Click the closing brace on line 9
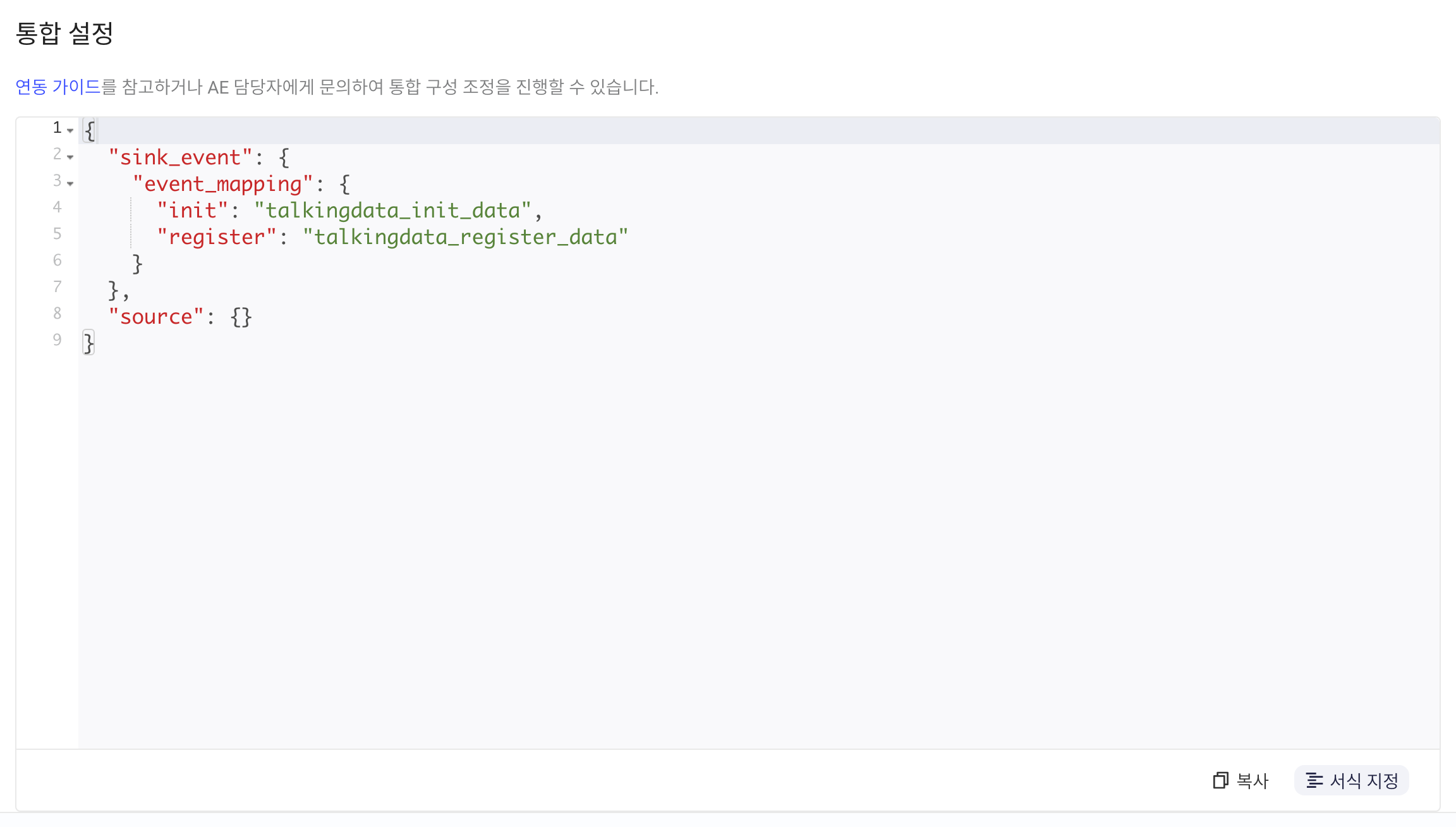Screen dimensions: 1456x827 coord(89,343)
